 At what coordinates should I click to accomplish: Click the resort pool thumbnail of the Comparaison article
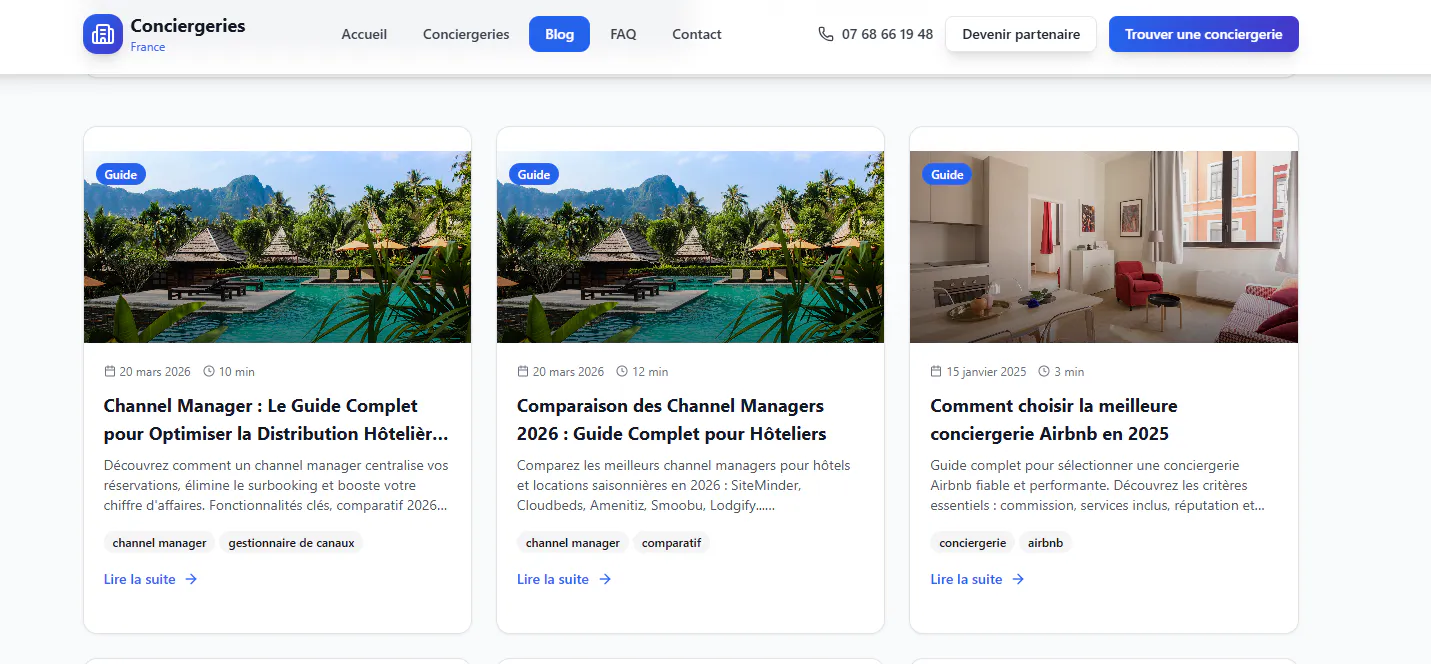pyautogui.click(x=690, y=247)
